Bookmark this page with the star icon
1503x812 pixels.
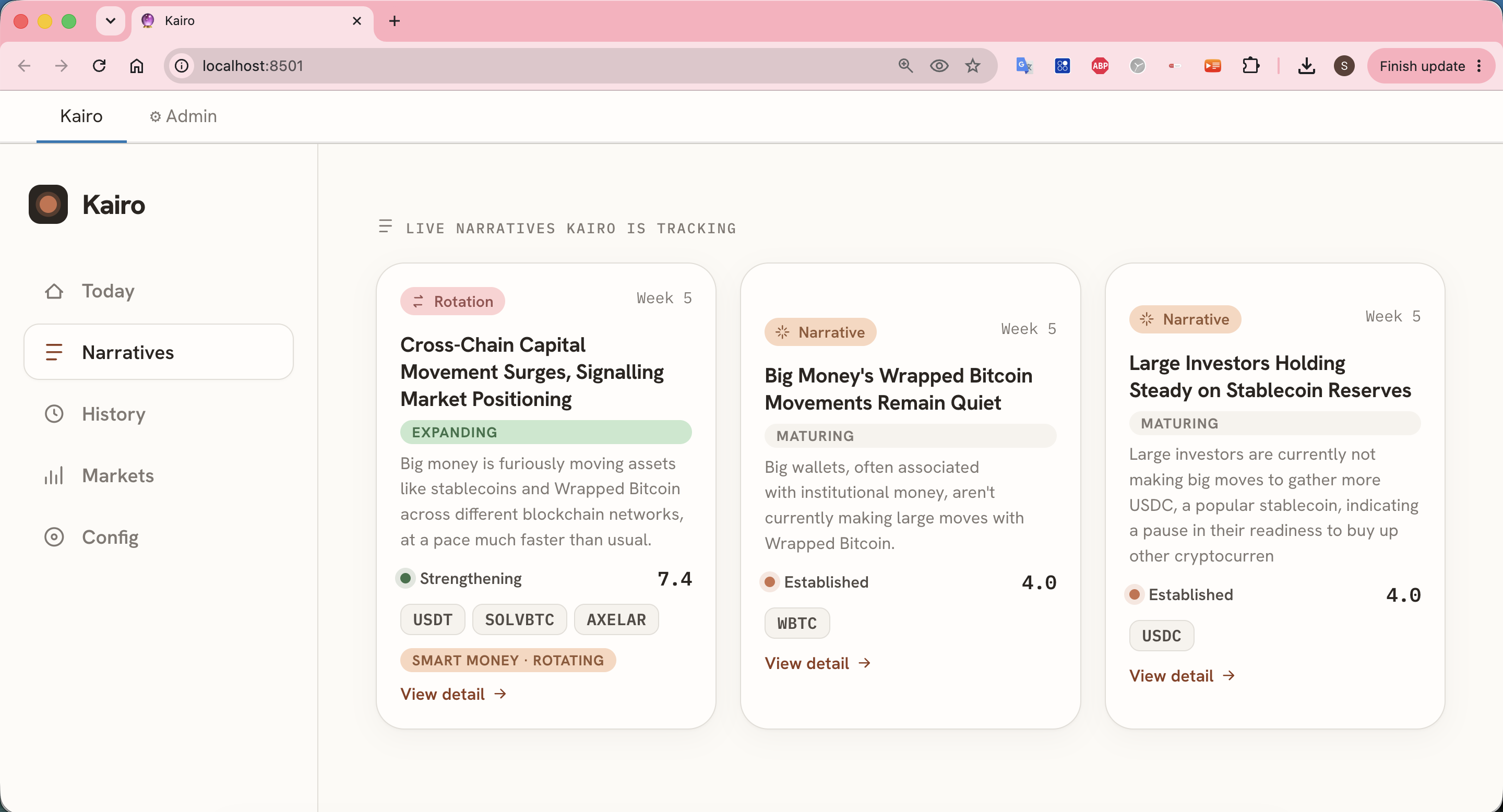coord(972,65)
